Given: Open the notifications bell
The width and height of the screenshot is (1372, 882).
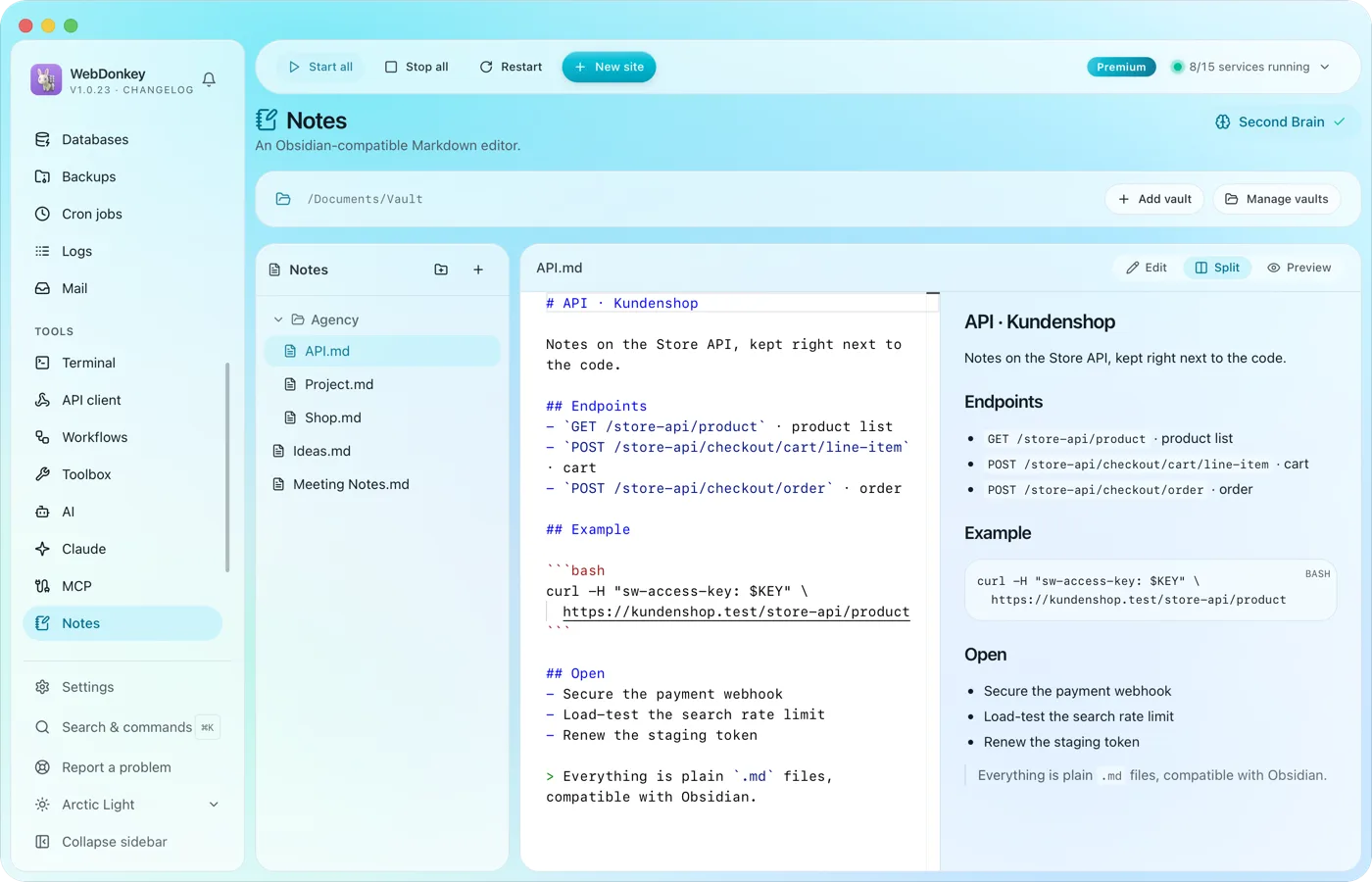Looking at the screenshot, I should pos(209,79).
